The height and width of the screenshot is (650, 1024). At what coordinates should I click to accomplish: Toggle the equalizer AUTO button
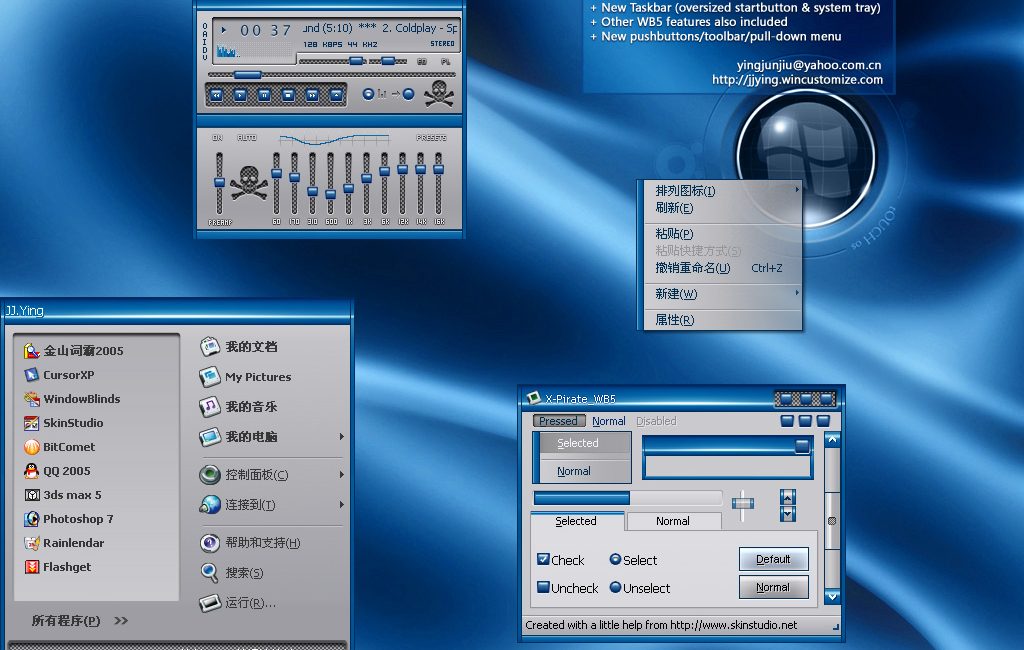coord(247,138)
